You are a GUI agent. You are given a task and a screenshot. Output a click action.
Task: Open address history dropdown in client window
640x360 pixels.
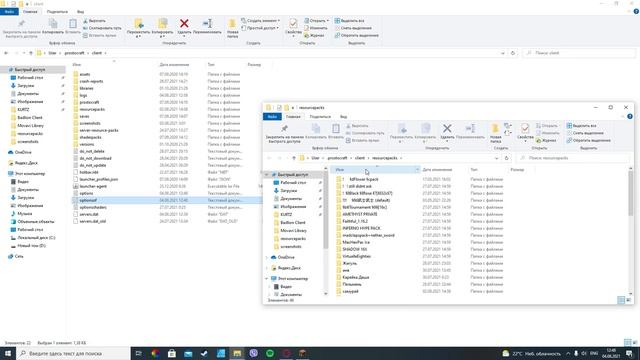503,53
